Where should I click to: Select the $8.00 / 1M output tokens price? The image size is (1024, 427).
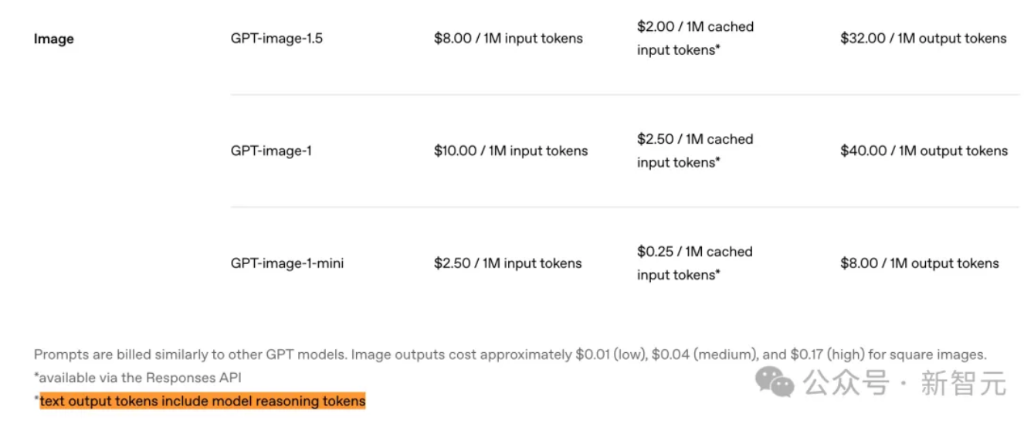[919, 264]
